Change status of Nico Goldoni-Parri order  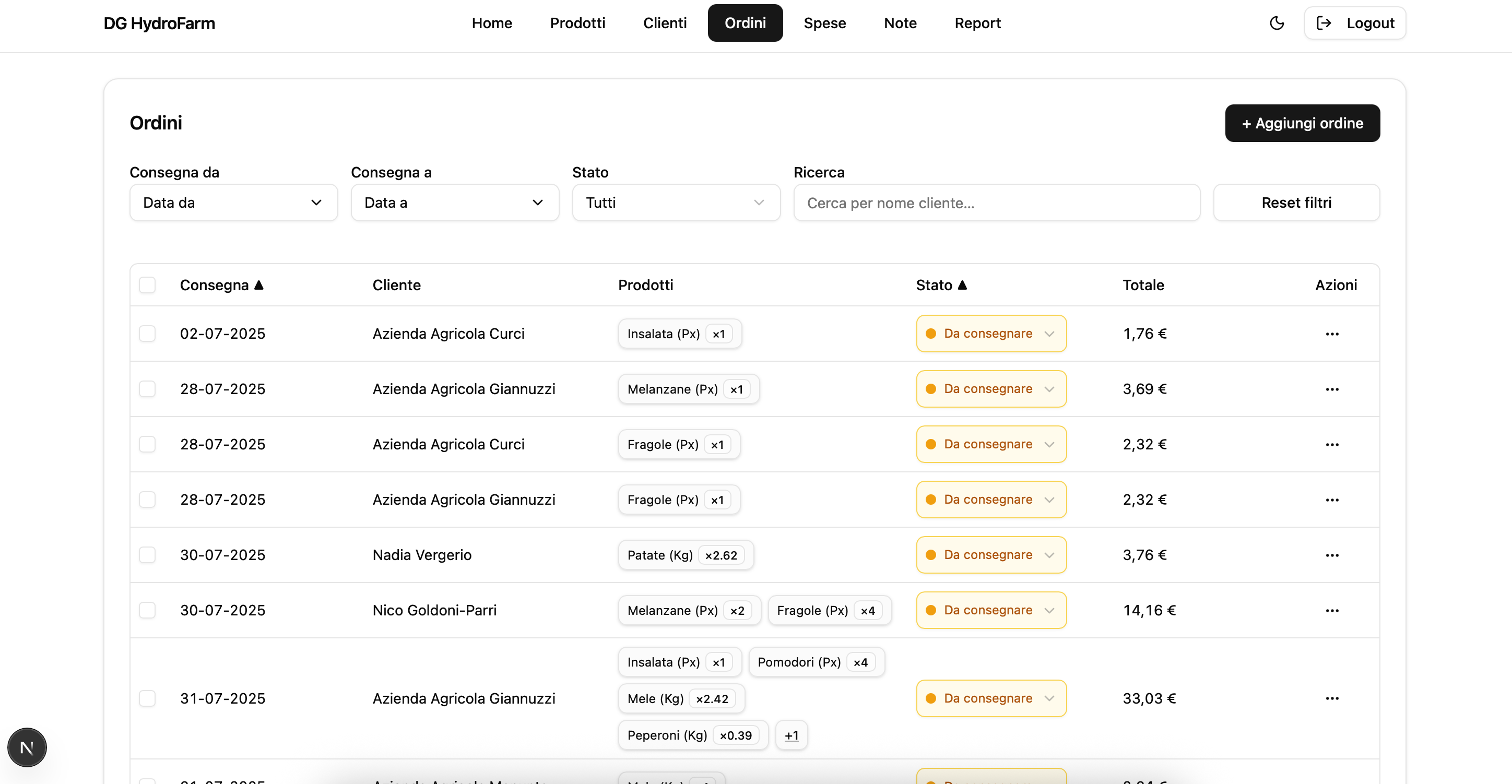[991, 610]
